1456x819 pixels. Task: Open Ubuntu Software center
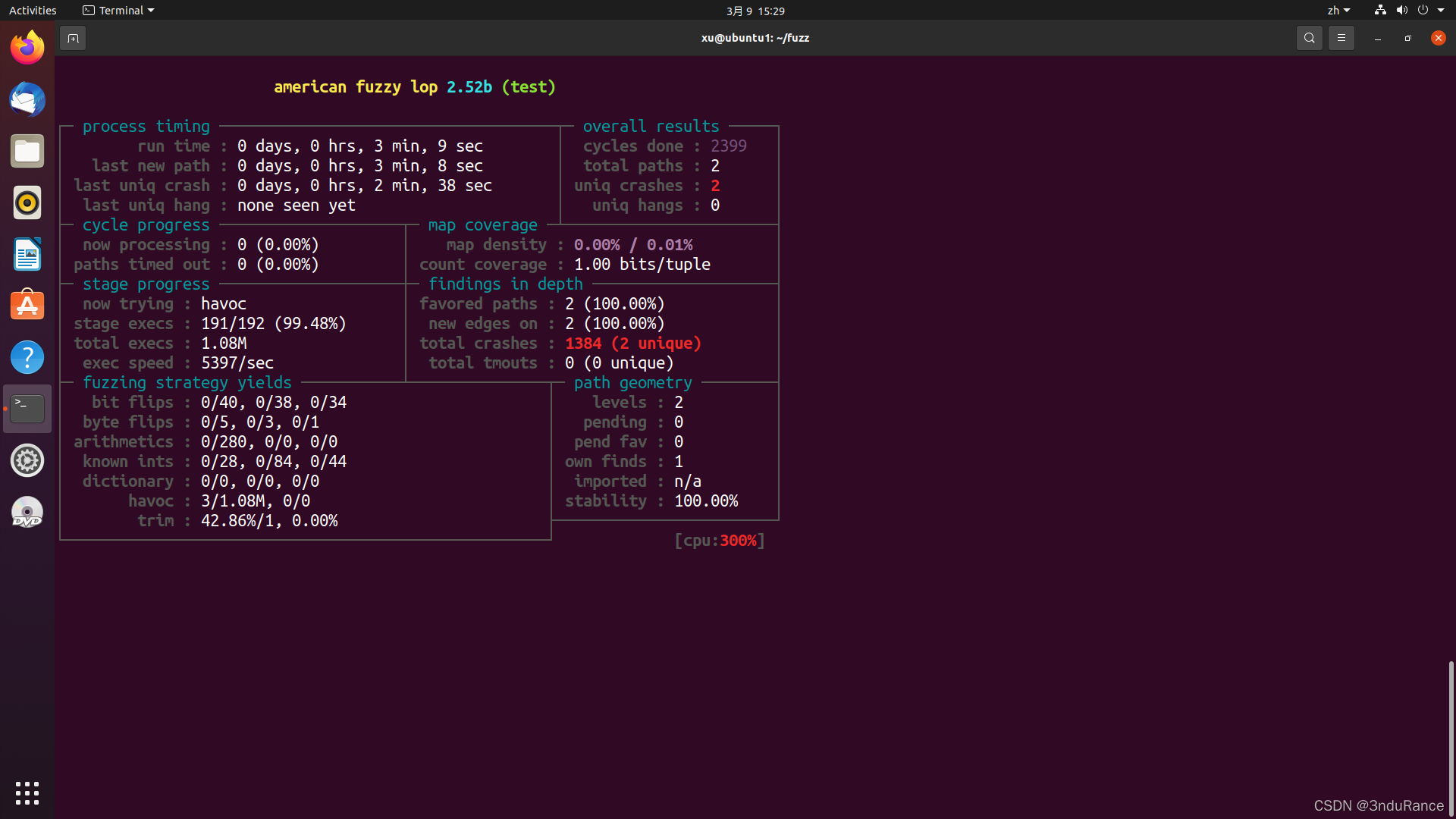[27, 306]
